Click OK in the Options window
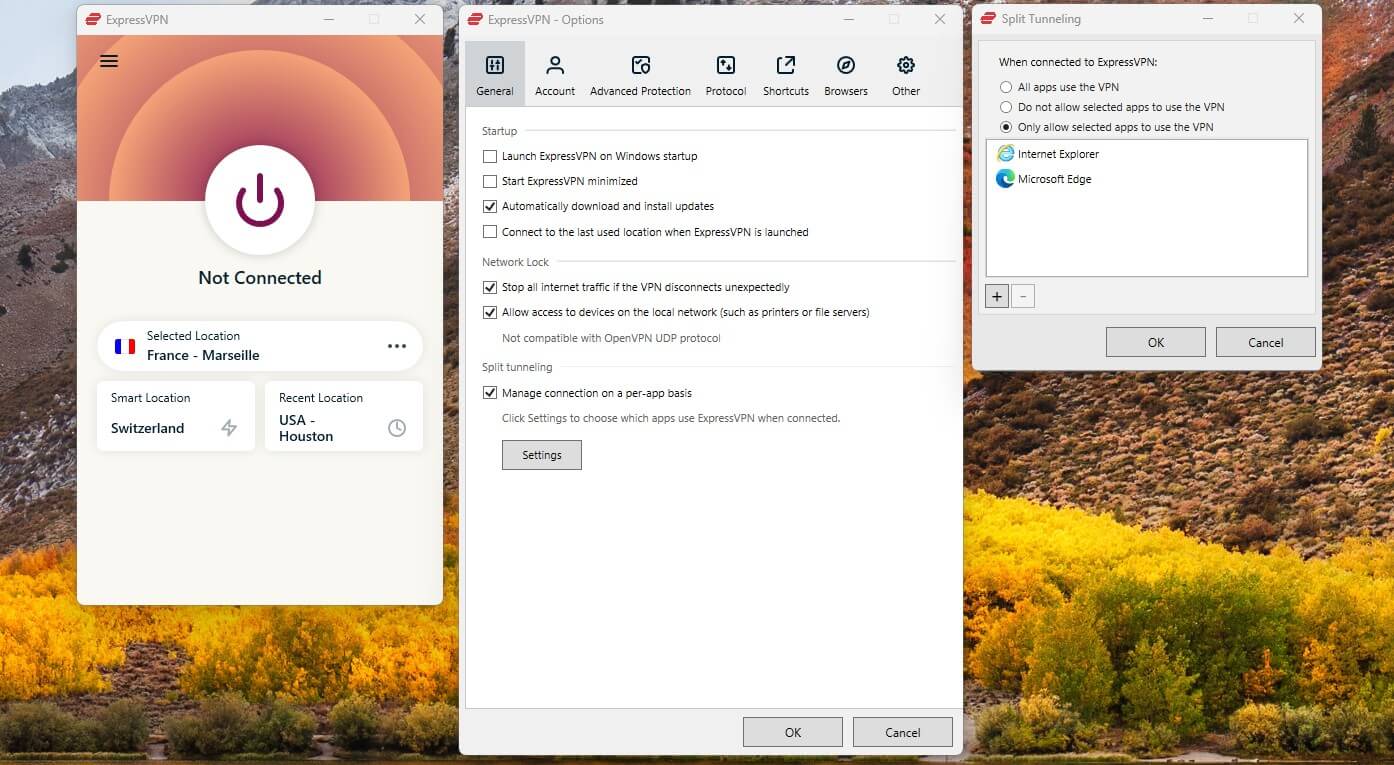 pos(793,732)
